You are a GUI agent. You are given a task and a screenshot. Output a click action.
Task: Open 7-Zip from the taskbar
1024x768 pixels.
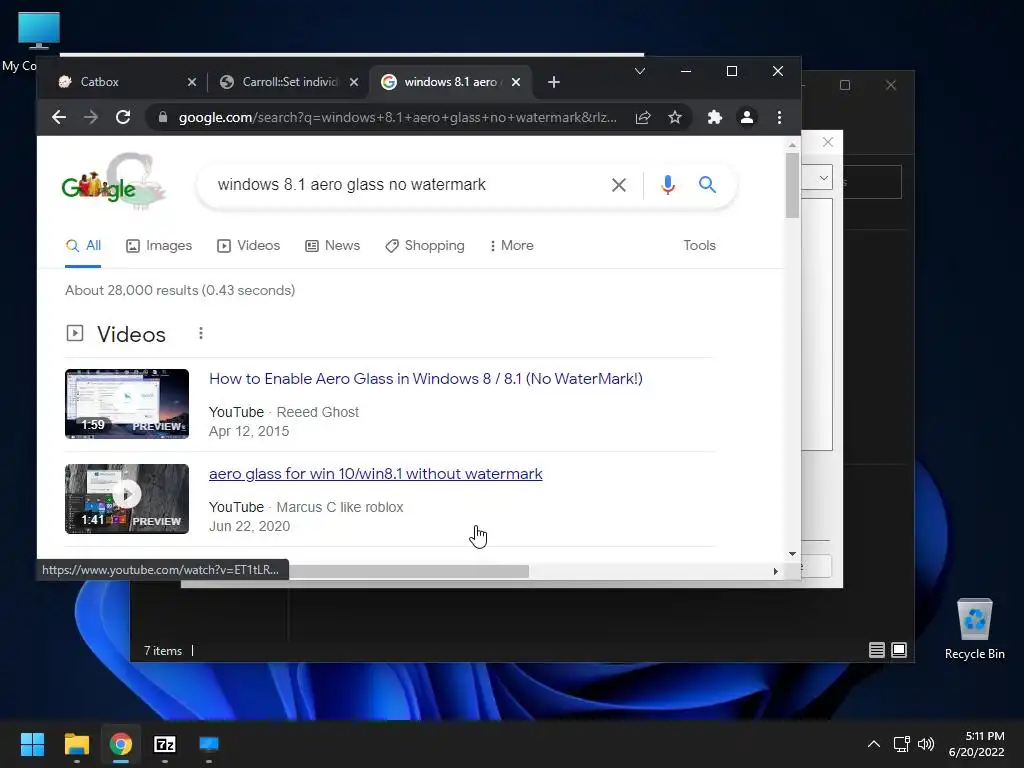tap(165, 744)
